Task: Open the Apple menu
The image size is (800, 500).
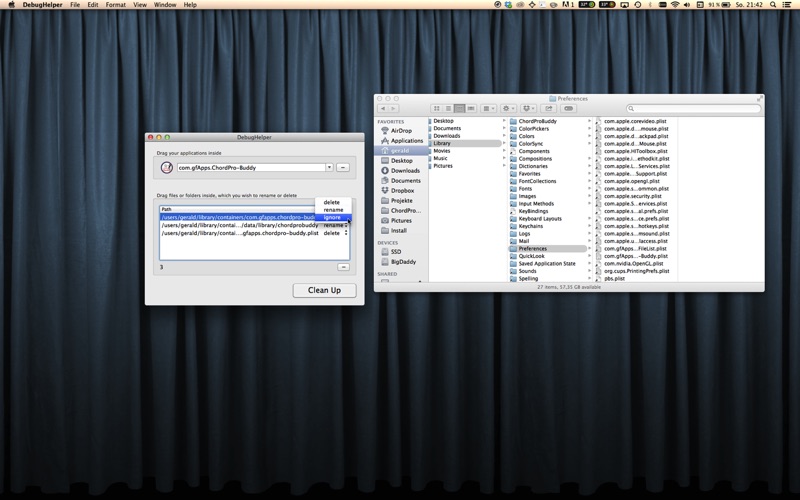Action: coord(11,5)
